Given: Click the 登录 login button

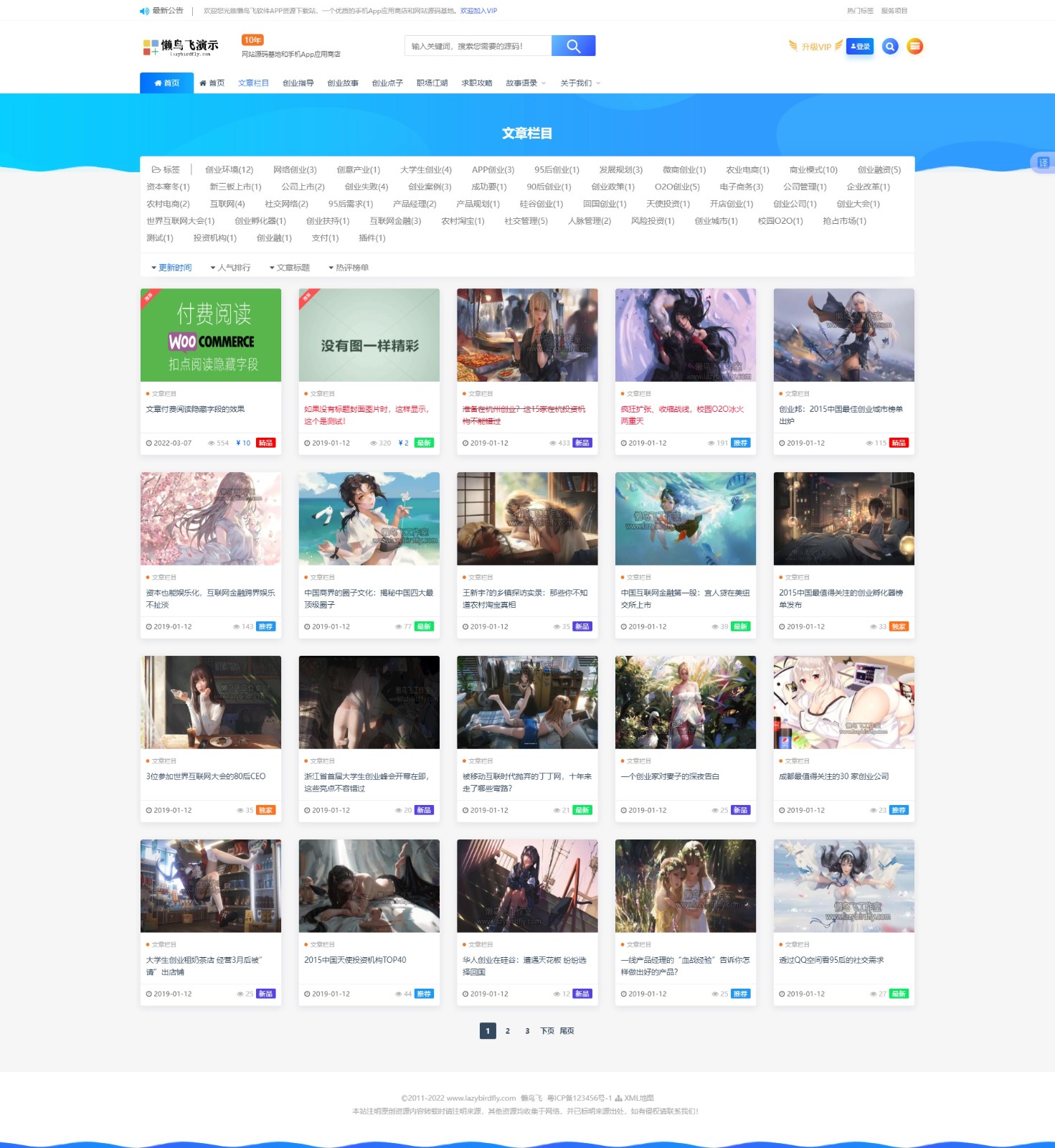Looking at the screenshot, I should click(859, 47).
